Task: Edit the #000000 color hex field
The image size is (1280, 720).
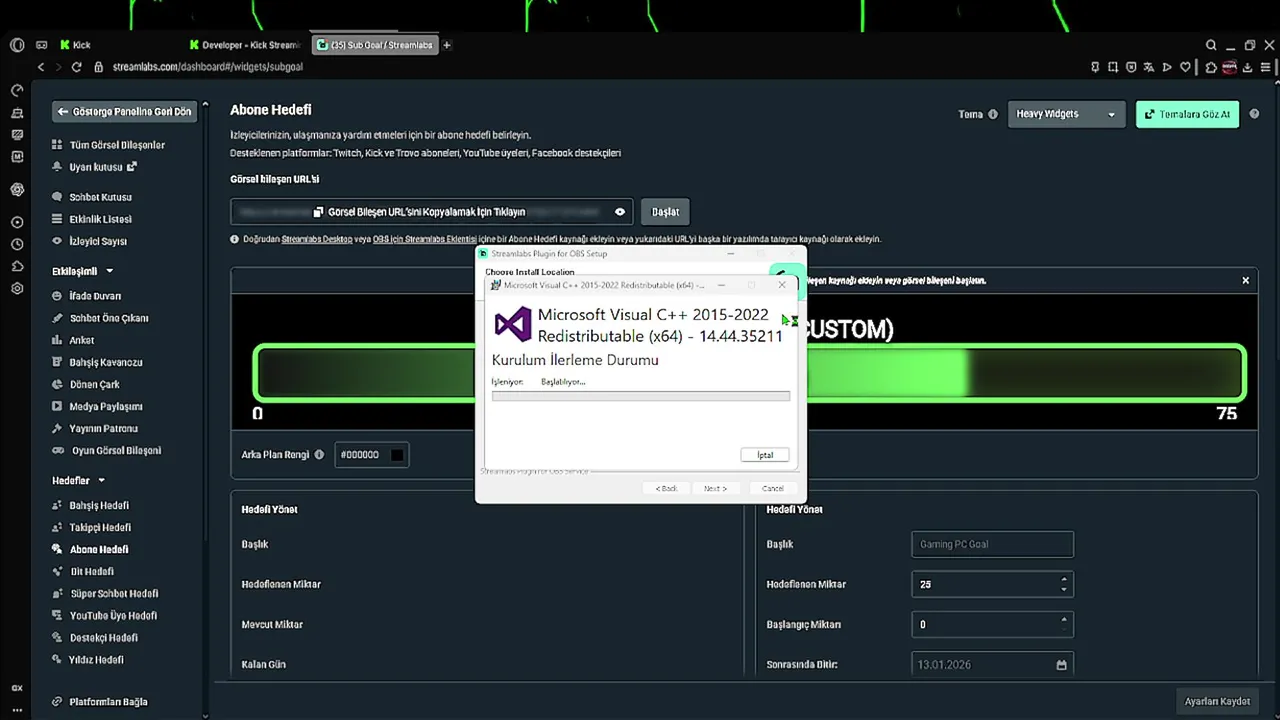Action: (x=361, y=455)
